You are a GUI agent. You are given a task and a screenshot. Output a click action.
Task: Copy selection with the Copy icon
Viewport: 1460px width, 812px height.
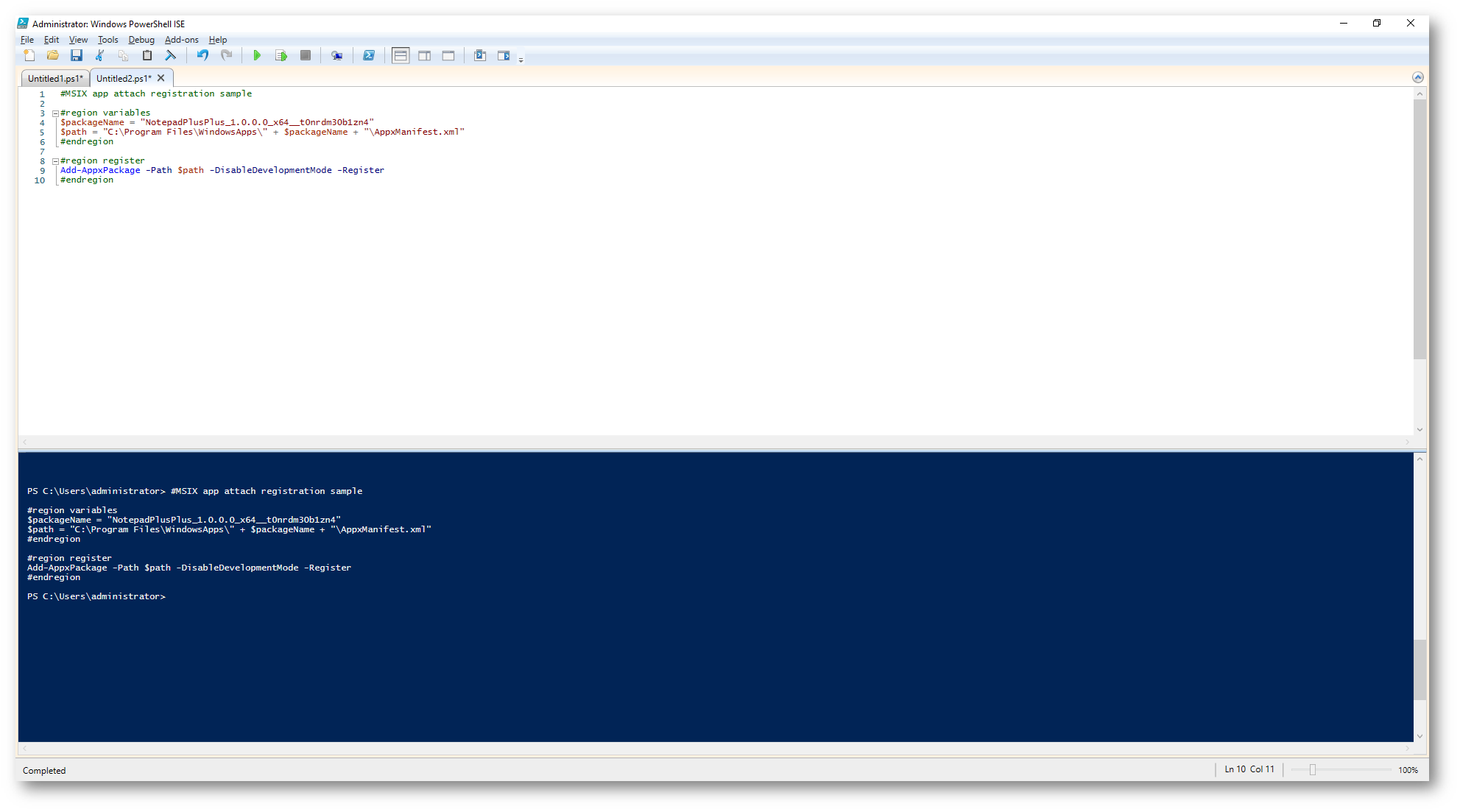pyautogui.click(x=124, y=55)
